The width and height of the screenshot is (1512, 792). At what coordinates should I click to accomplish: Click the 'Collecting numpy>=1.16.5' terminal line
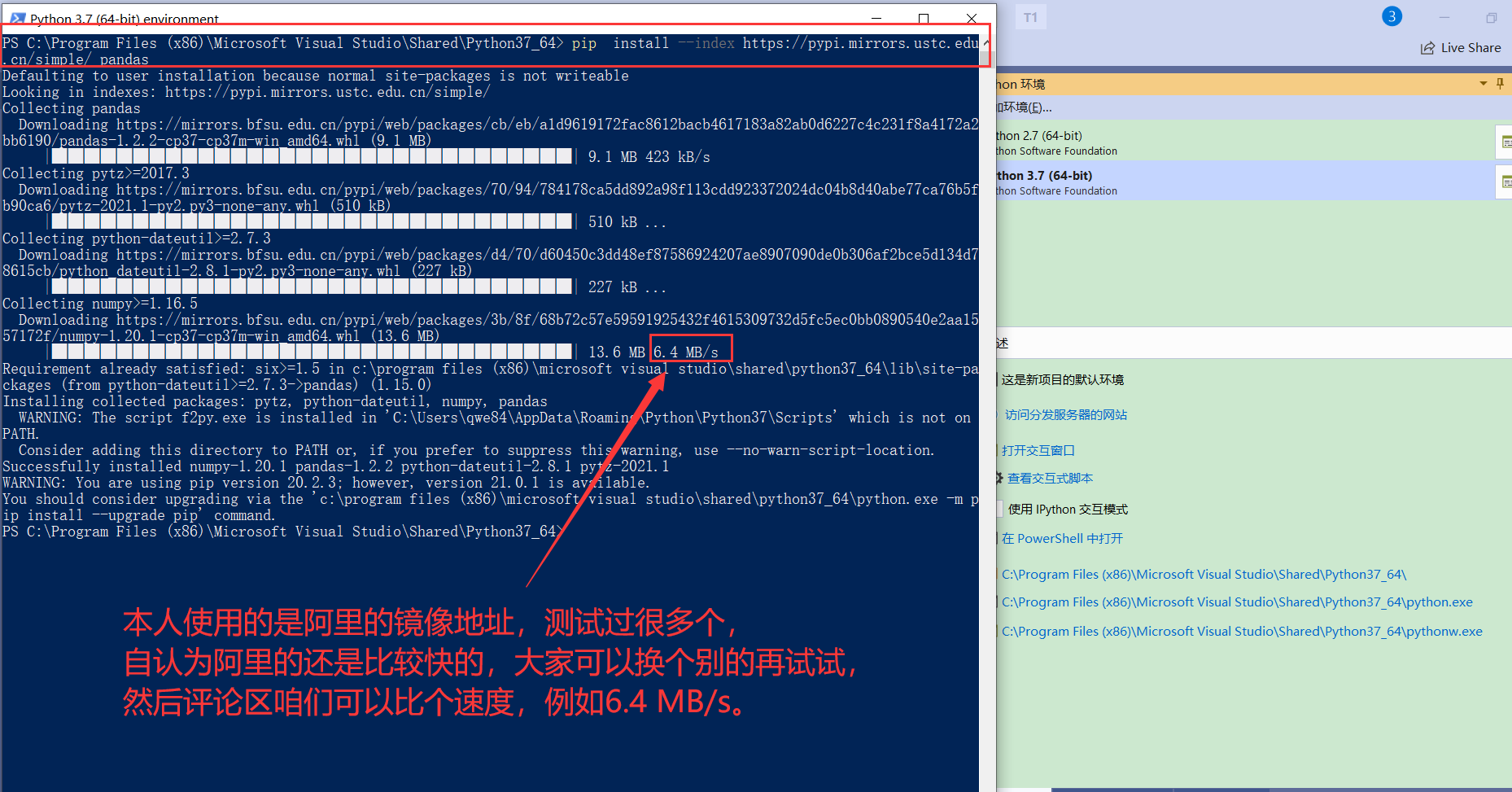click(100, 304)
